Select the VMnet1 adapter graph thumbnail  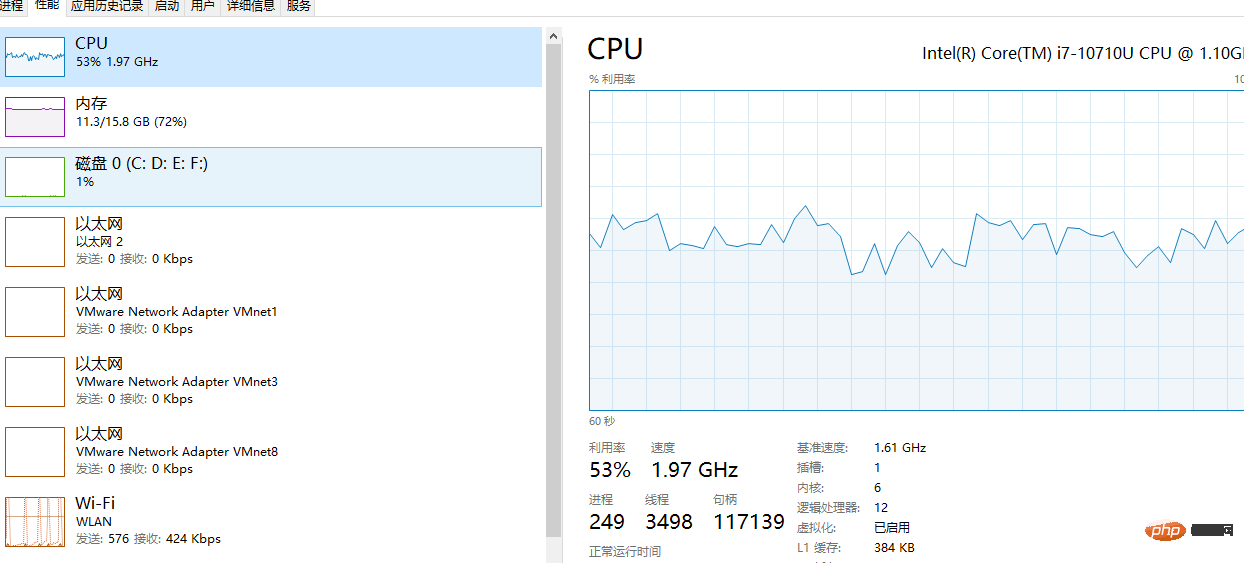click(x=35, y=311)
